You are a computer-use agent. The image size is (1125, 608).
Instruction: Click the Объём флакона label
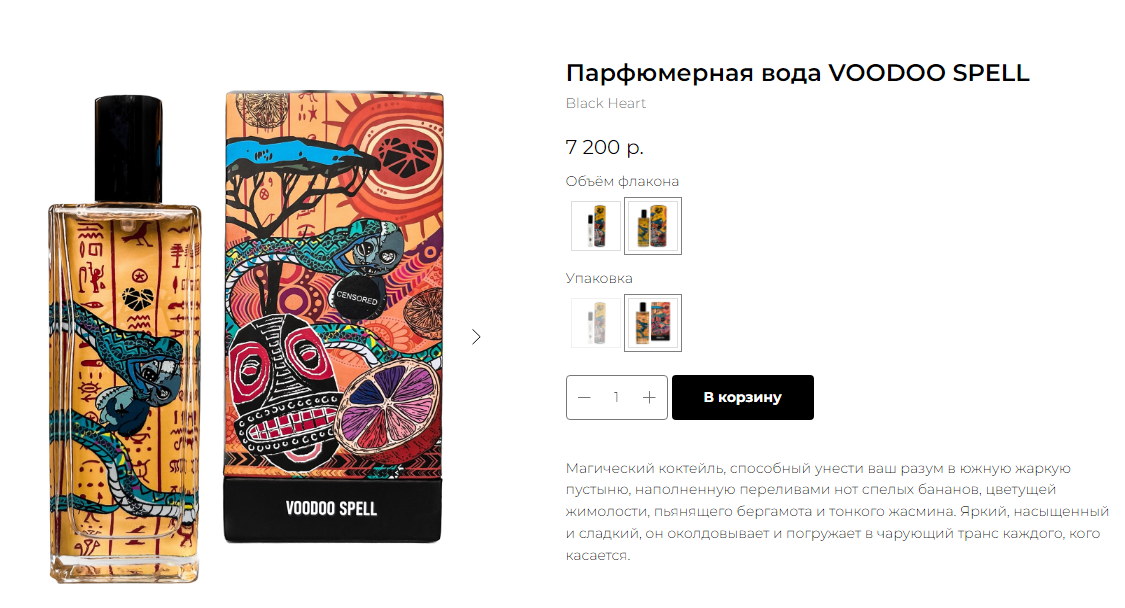point(622,182)
